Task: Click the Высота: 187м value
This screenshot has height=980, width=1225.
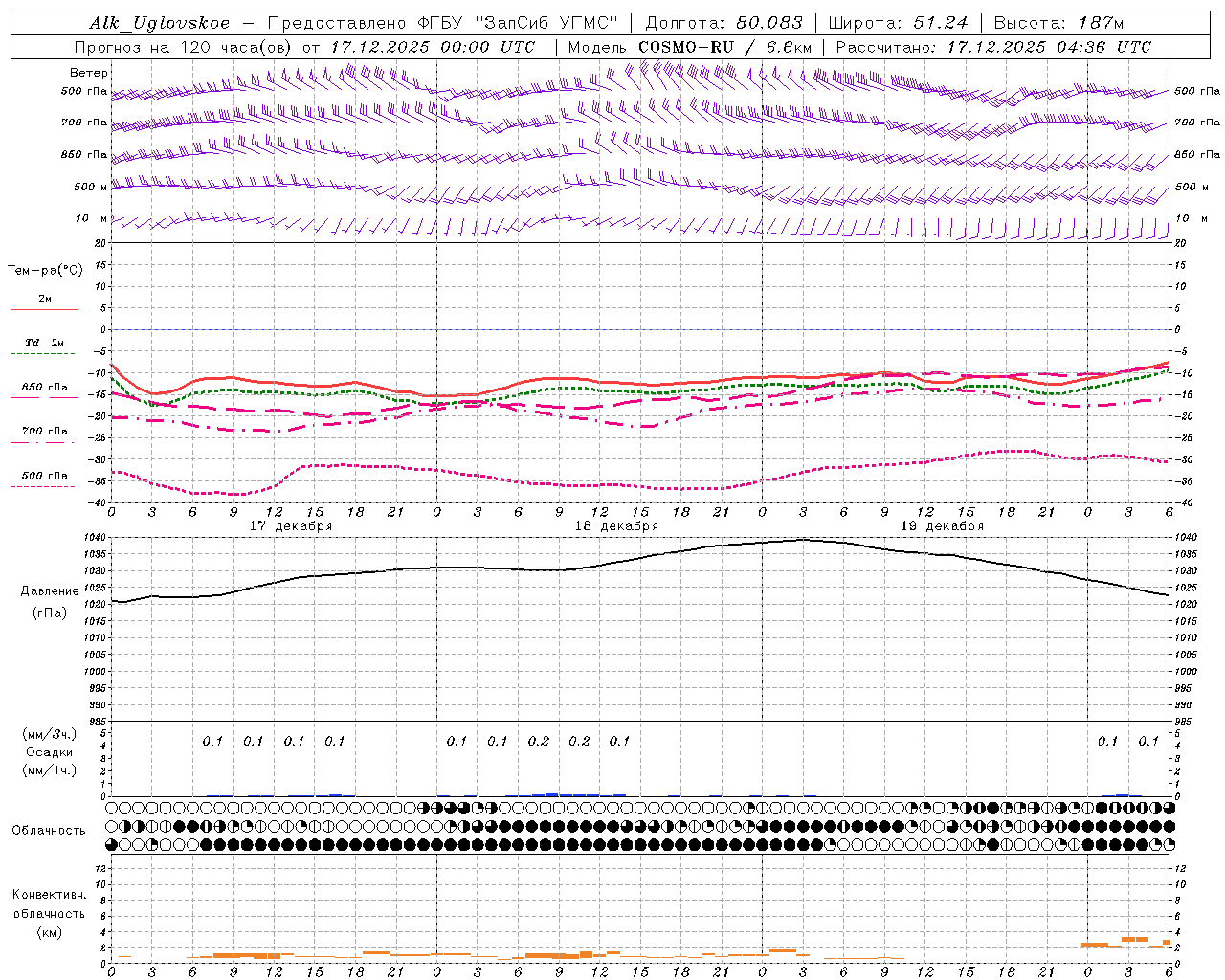Action: (1059, 23)
